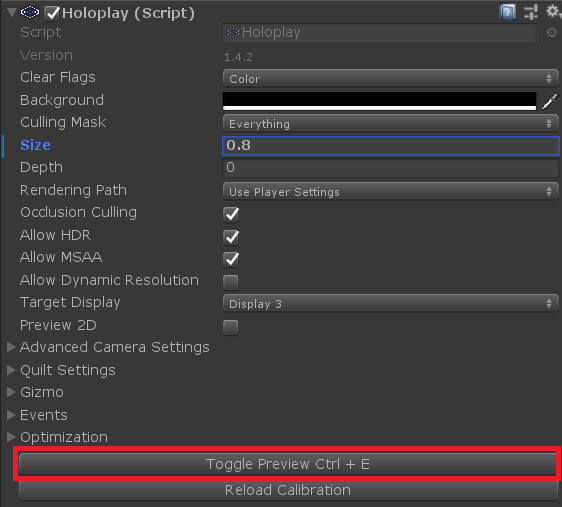
Task: Toggle the Allow HDR checkbox
Action: click(231, 237)
